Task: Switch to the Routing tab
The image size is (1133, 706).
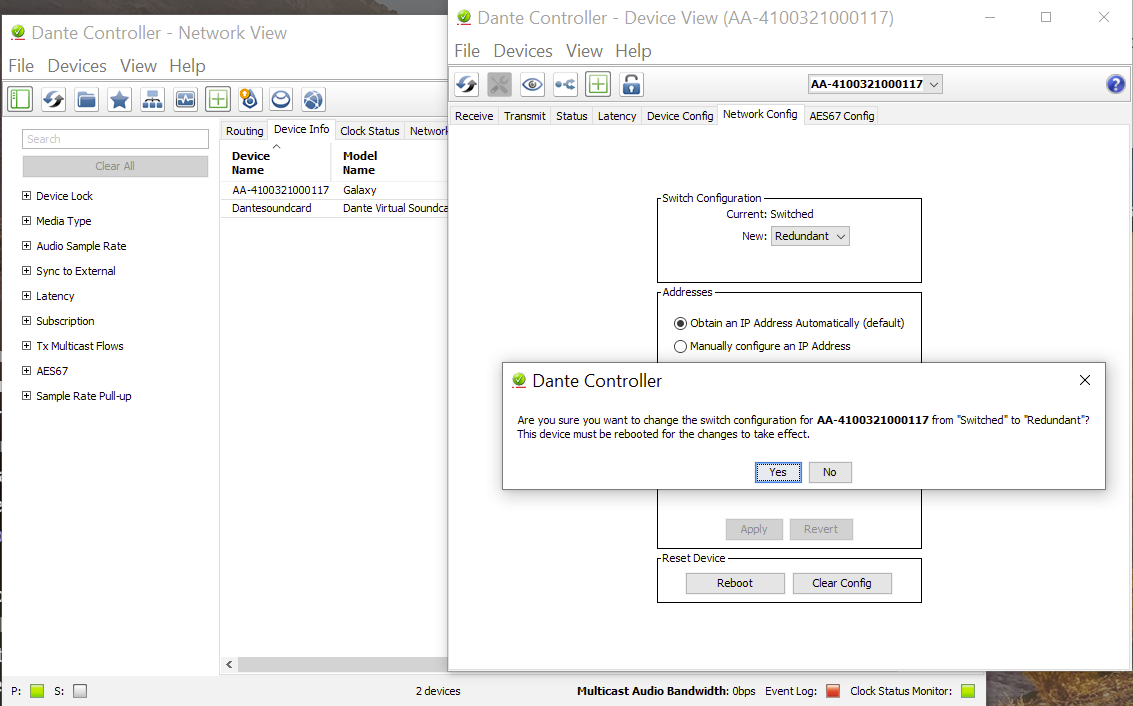Action: tap(244, 131)
